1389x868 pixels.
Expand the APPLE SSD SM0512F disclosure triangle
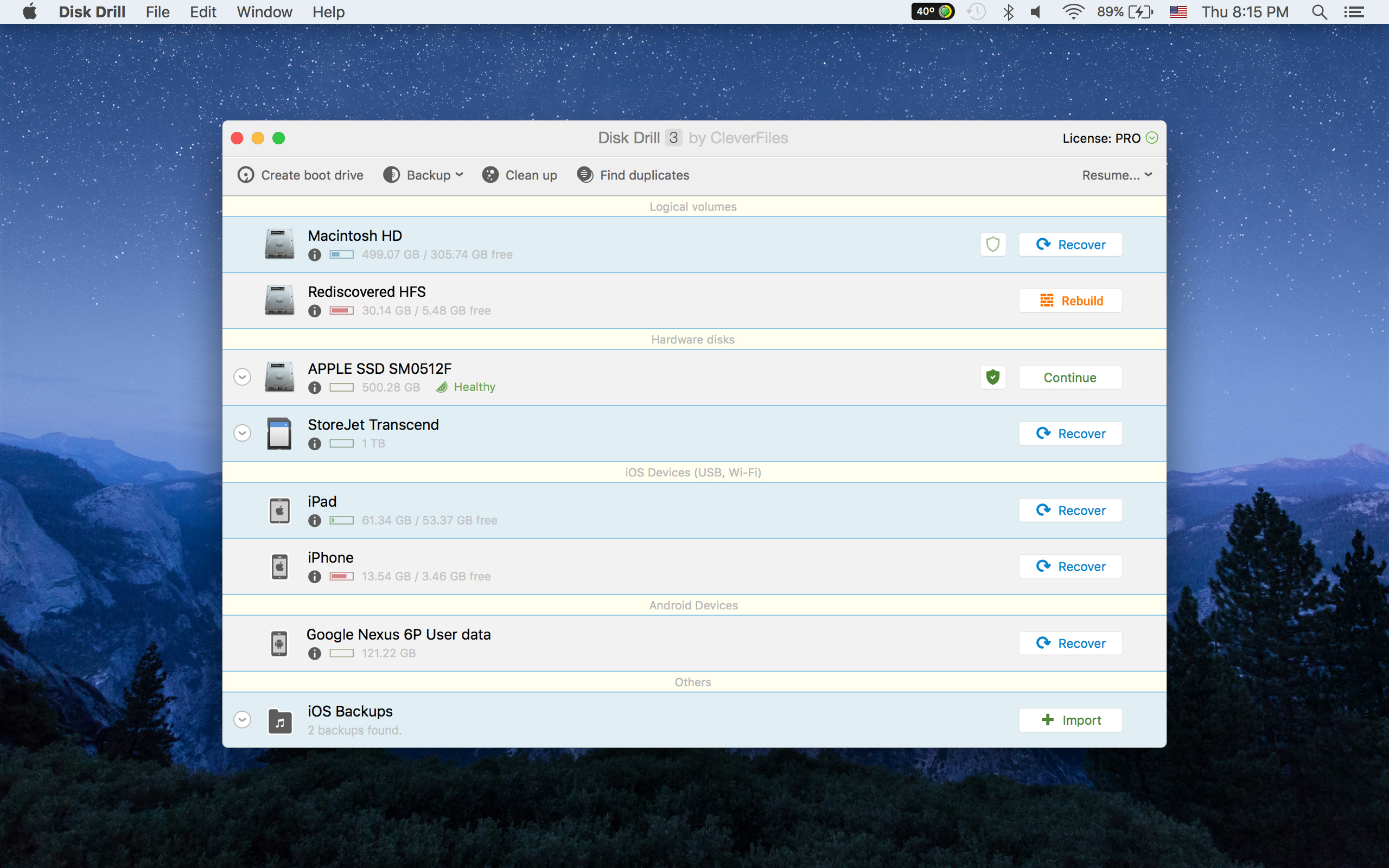point(243,377)
